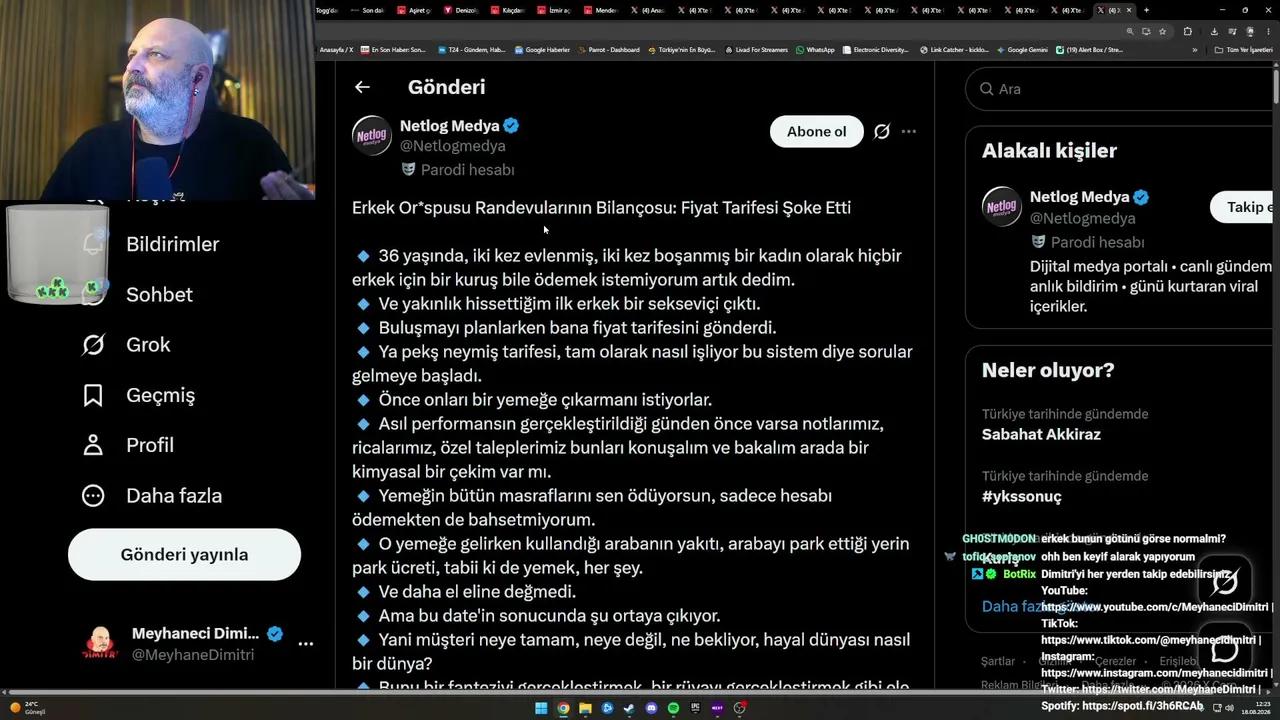This screenshot has height=720, width=1280.
Task: Bookmark this page with the star icon
Action: [x=1162, y=31]
